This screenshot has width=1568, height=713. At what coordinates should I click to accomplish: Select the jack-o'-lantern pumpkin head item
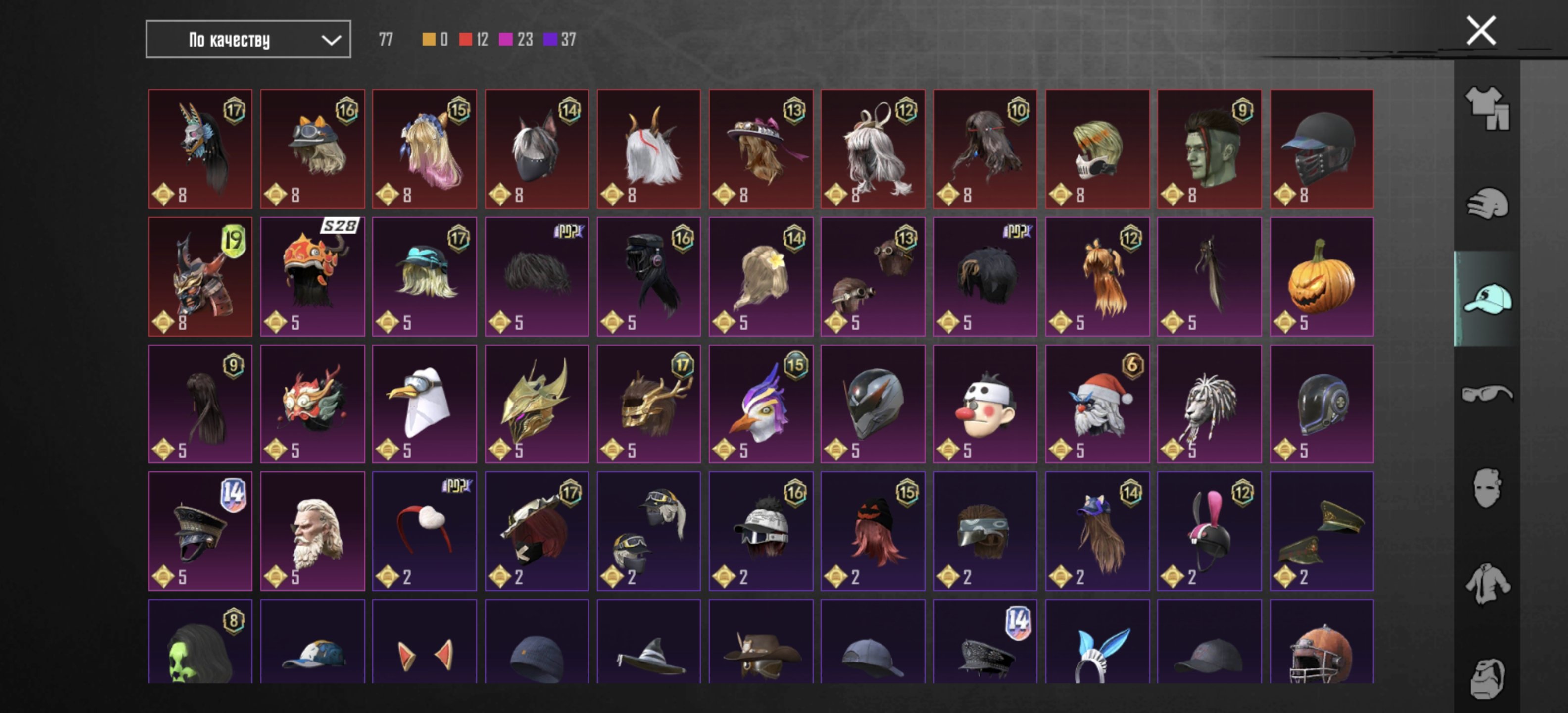pyautogui.click(x=1322, y=277)
